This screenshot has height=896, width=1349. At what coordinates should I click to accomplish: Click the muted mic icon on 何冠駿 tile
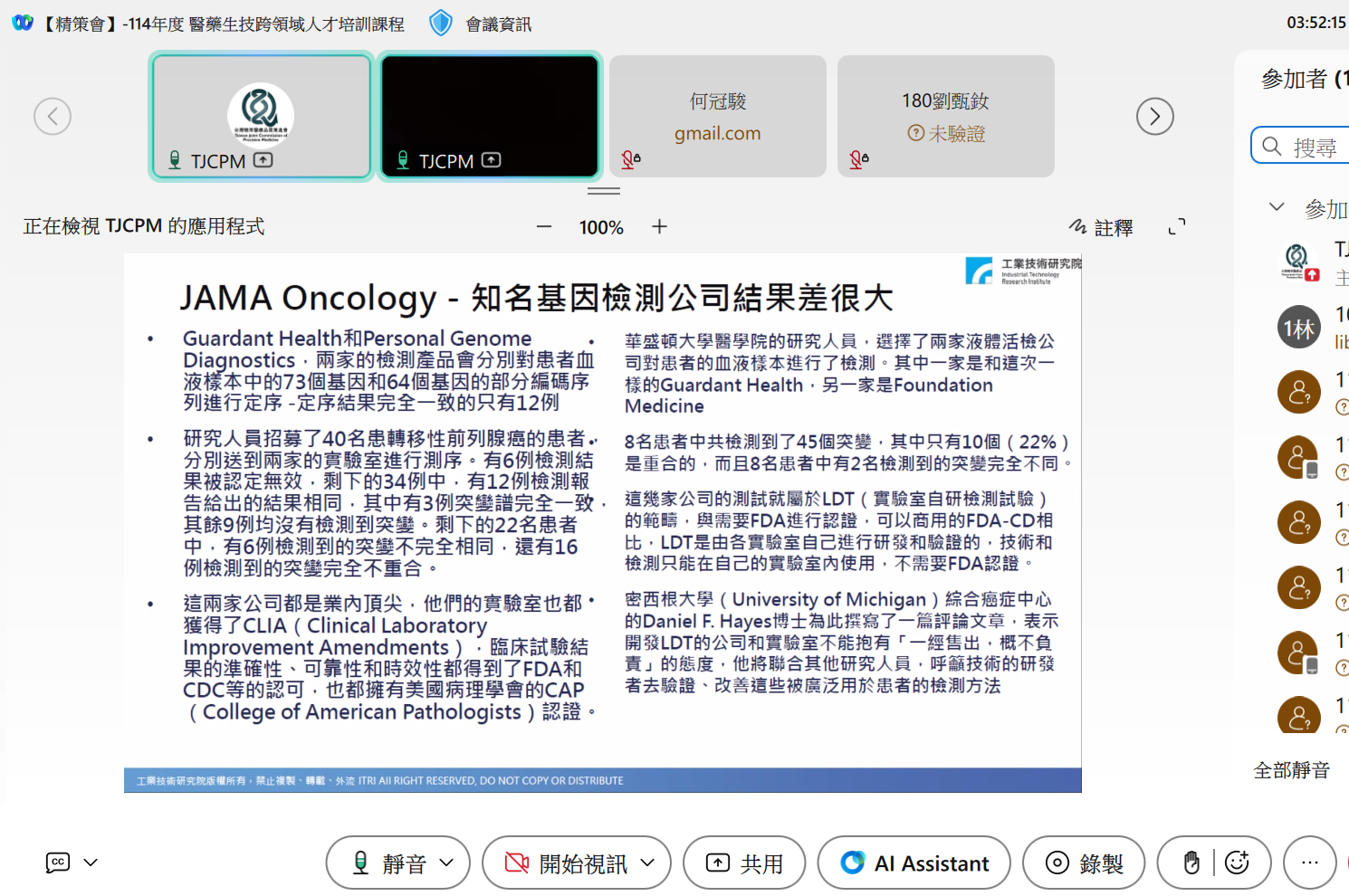tap(630, 160)
